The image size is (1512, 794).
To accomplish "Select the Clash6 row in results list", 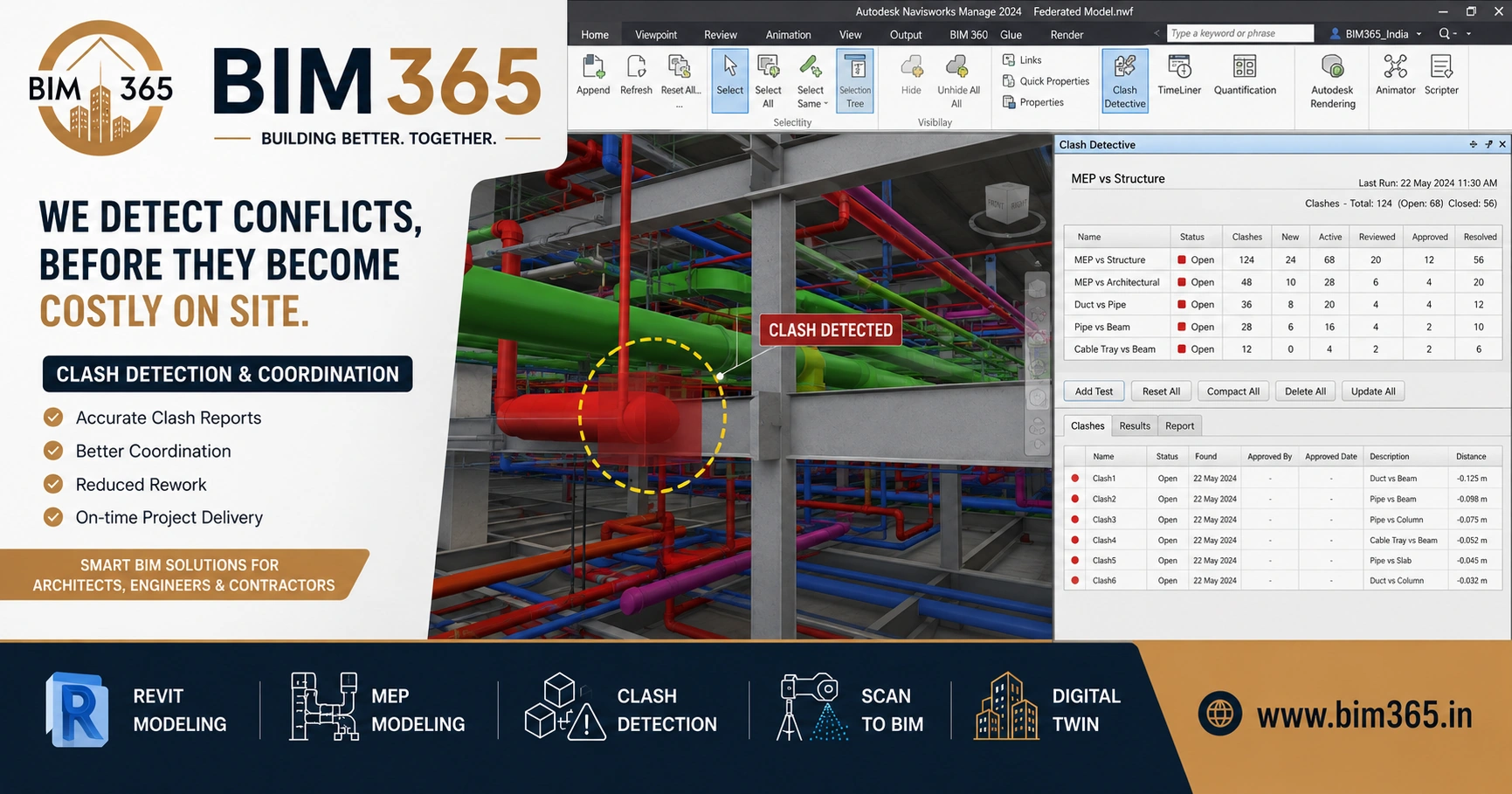I will [x=1283, y=581].
